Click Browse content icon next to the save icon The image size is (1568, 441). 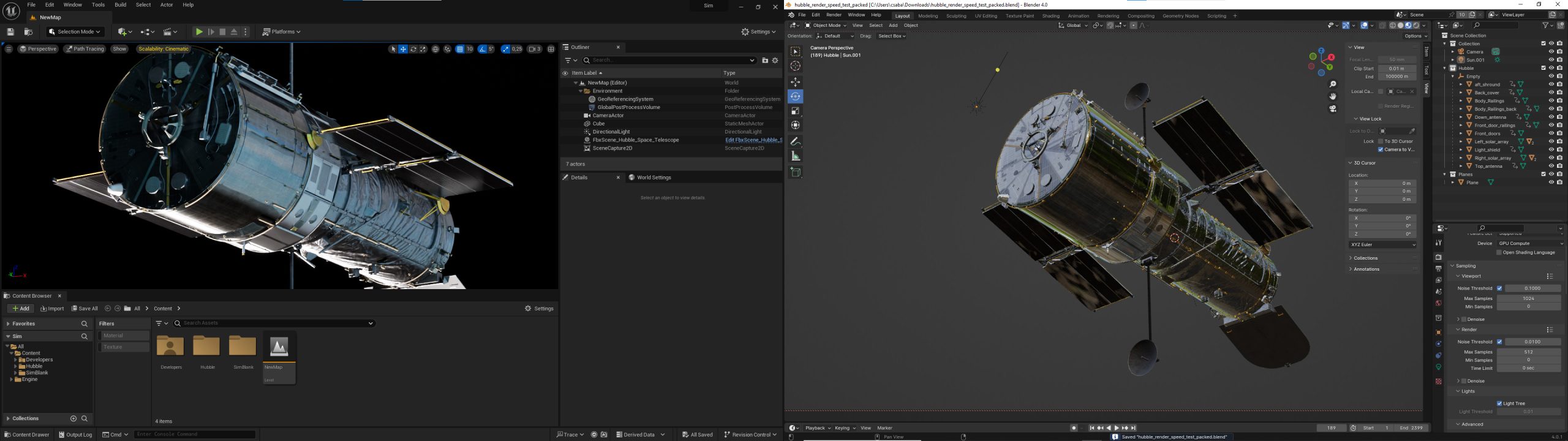pos(28,32)
